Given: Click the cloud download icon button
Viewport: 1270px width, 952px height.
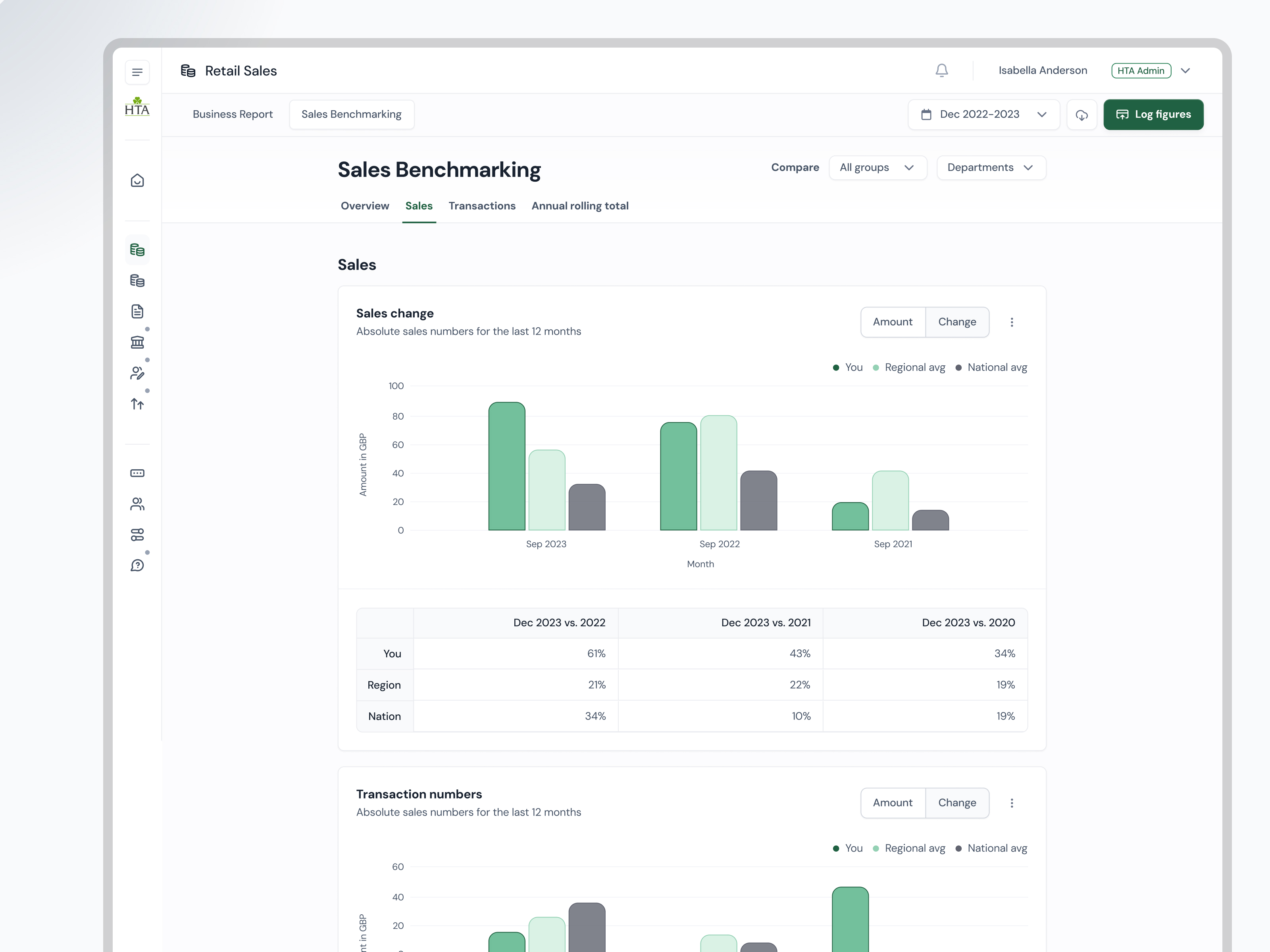Looking at the screenshot, I should 1081,115.
